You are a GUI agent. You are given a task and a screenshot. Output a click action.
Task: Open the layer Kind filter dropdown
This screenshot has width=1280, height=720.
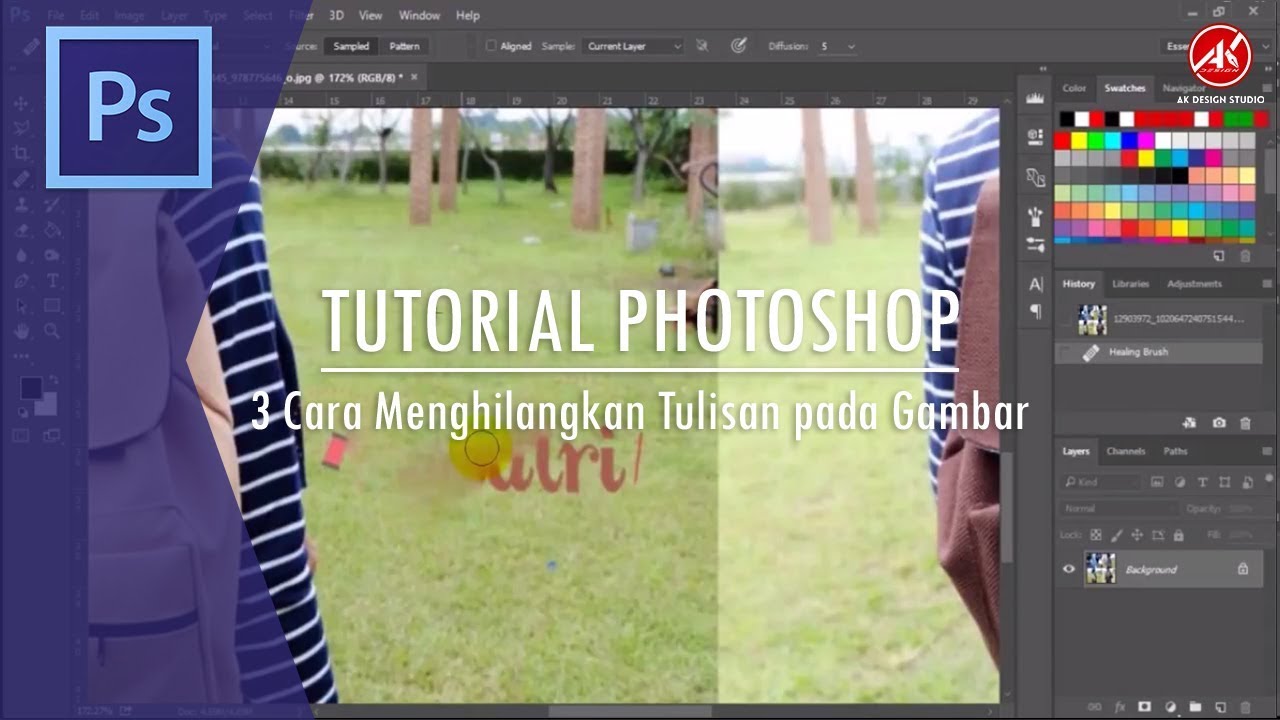coord(1100,482)
